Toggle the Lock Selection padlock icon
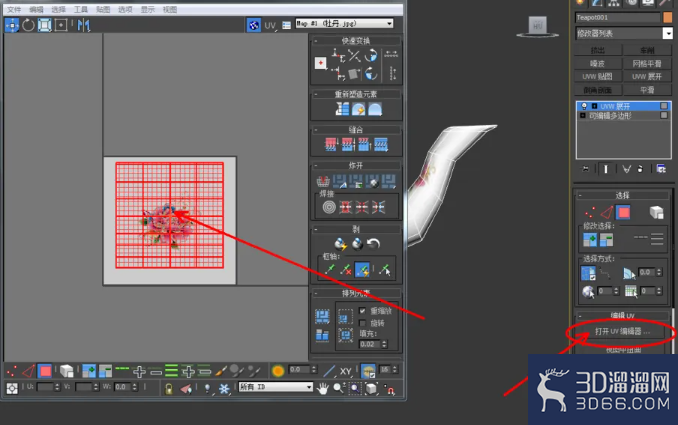 tap(169, 388)
